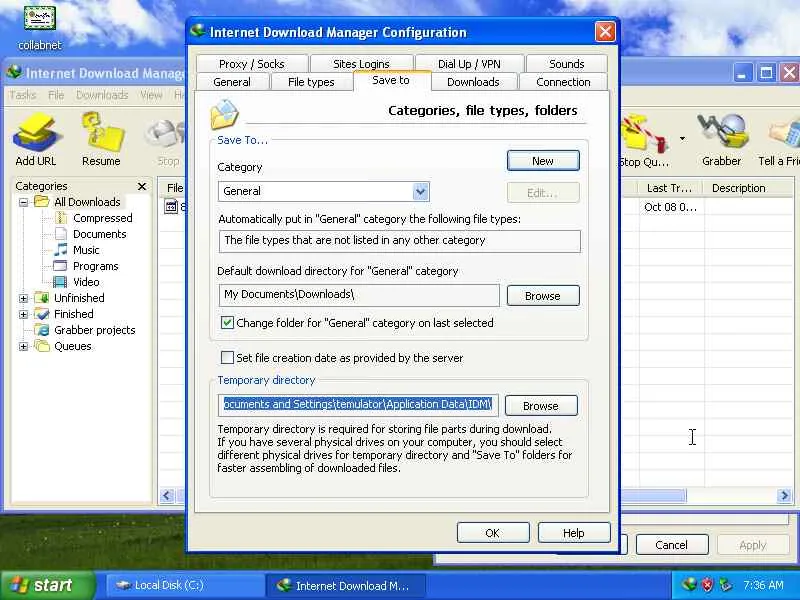800x600 pixels.
Task: Select the Compressed category folder icon
Action: point(61,218)
